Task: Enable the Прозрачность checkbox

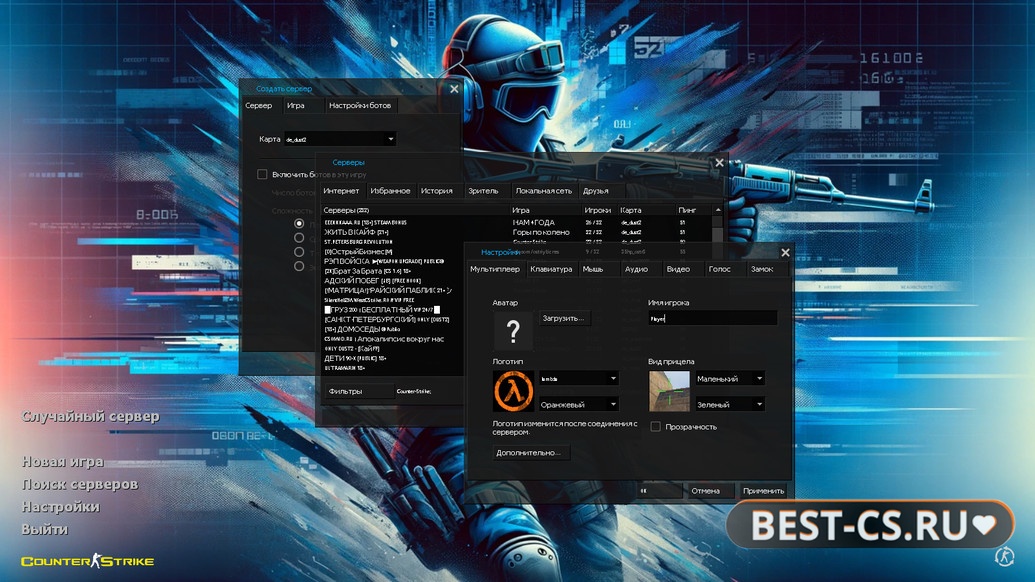Action: tap(655, 427)
